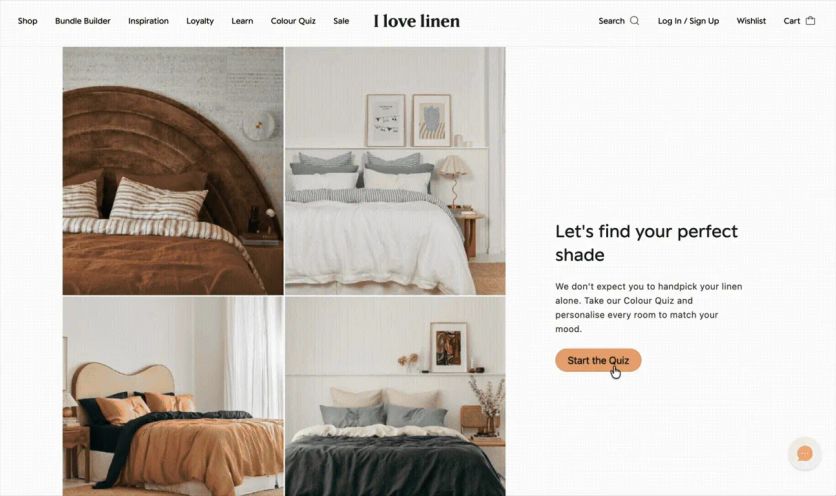Select the brown velvet headboard bedroom photo
Viewport: 836px width, 496px height.
[173, 171]
